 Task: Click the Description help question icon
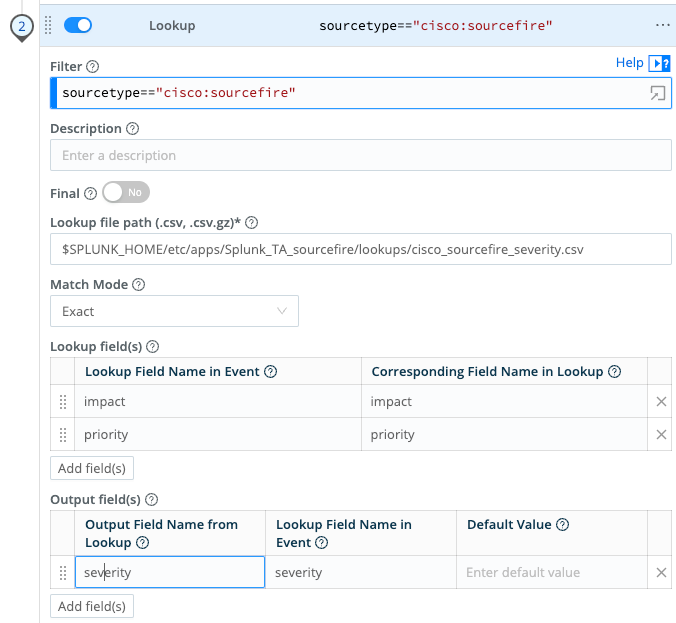point(132,128)
